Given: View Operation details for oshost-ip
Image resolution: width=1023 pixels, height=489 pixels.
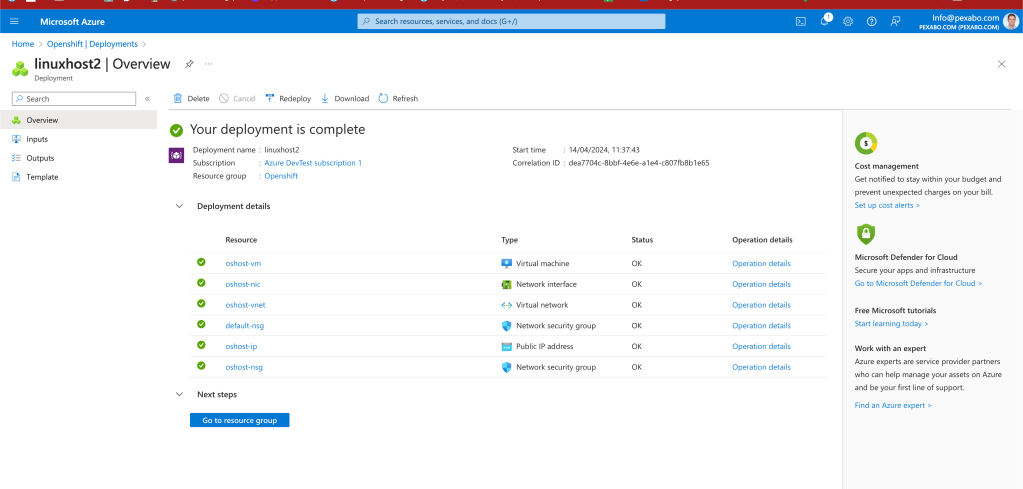Looking at the screenshot, I should [x=761, y=346].
